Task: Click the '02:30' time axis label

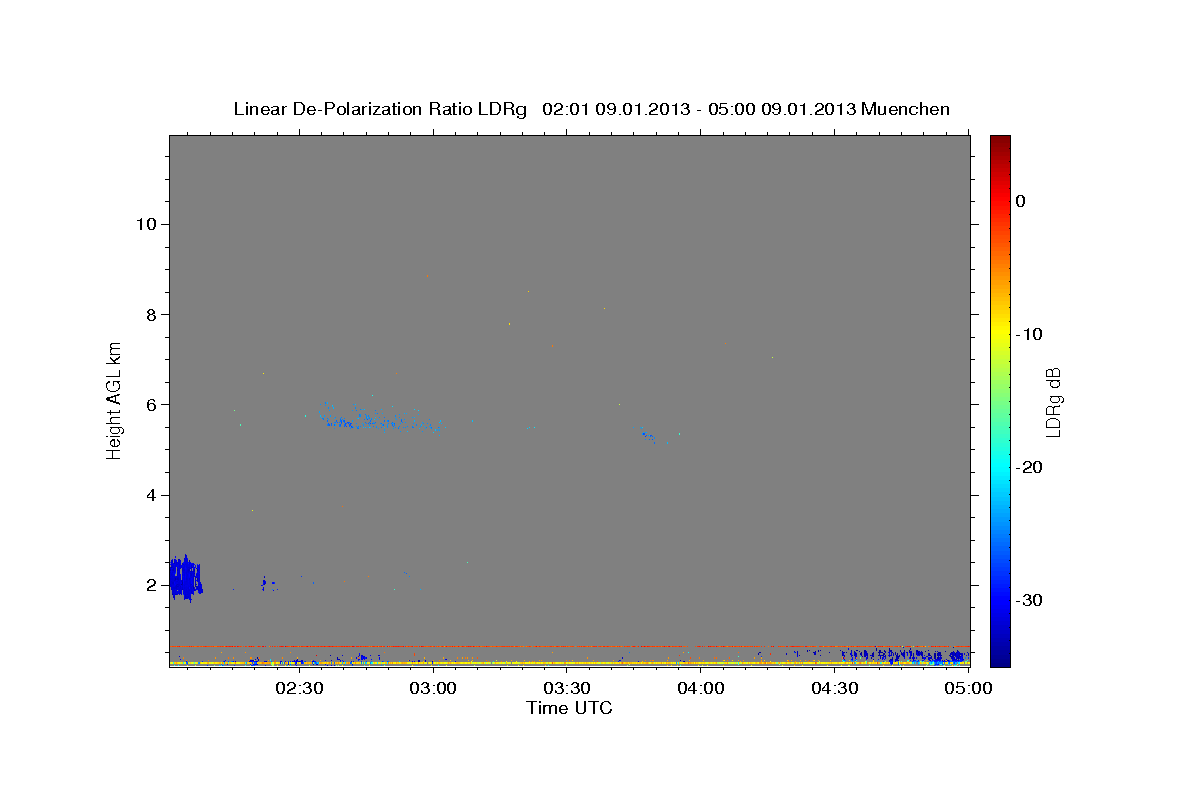Action: (299, 688)
